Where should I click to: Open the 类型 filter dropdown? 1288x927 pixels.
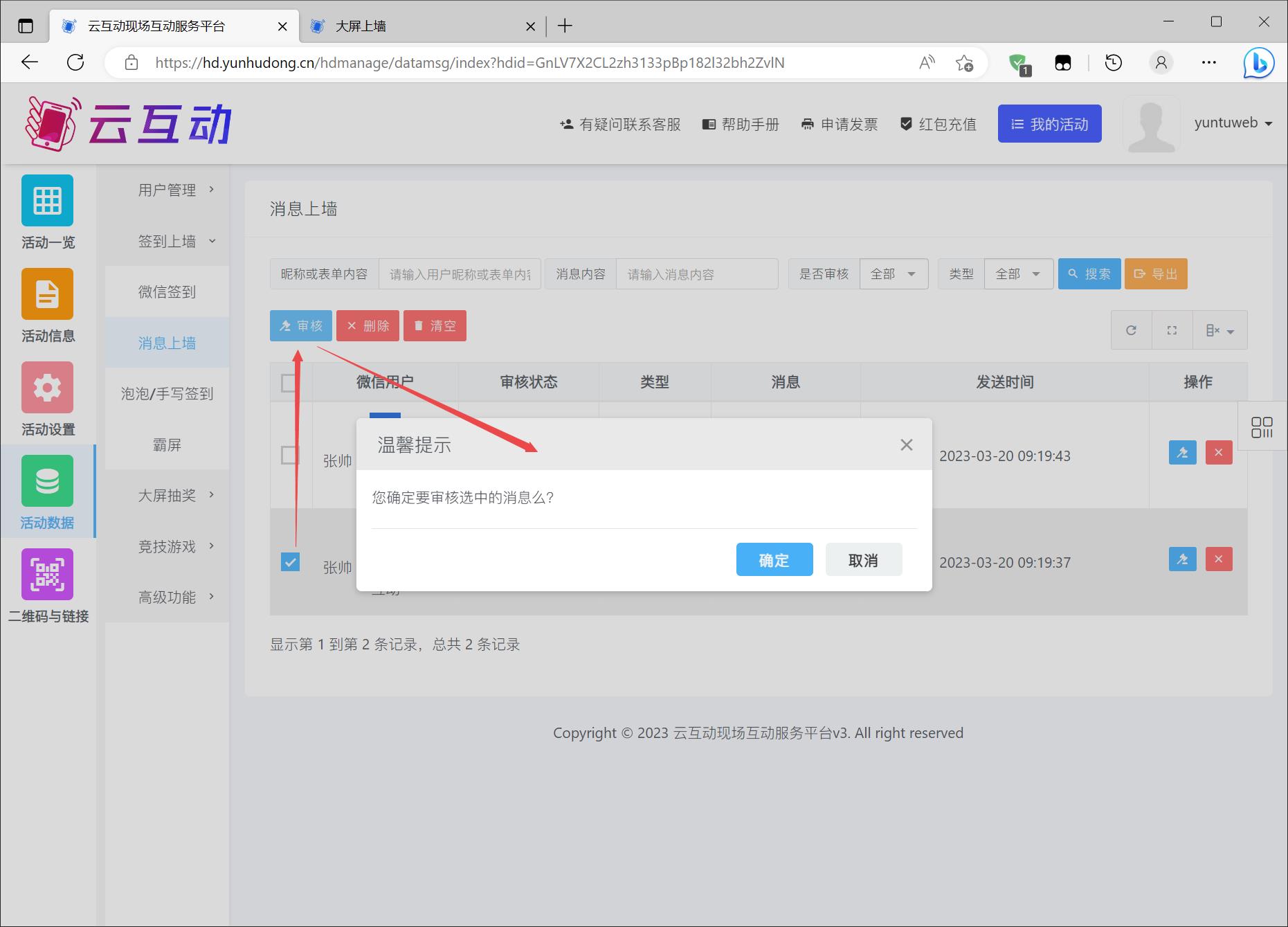1018,274
